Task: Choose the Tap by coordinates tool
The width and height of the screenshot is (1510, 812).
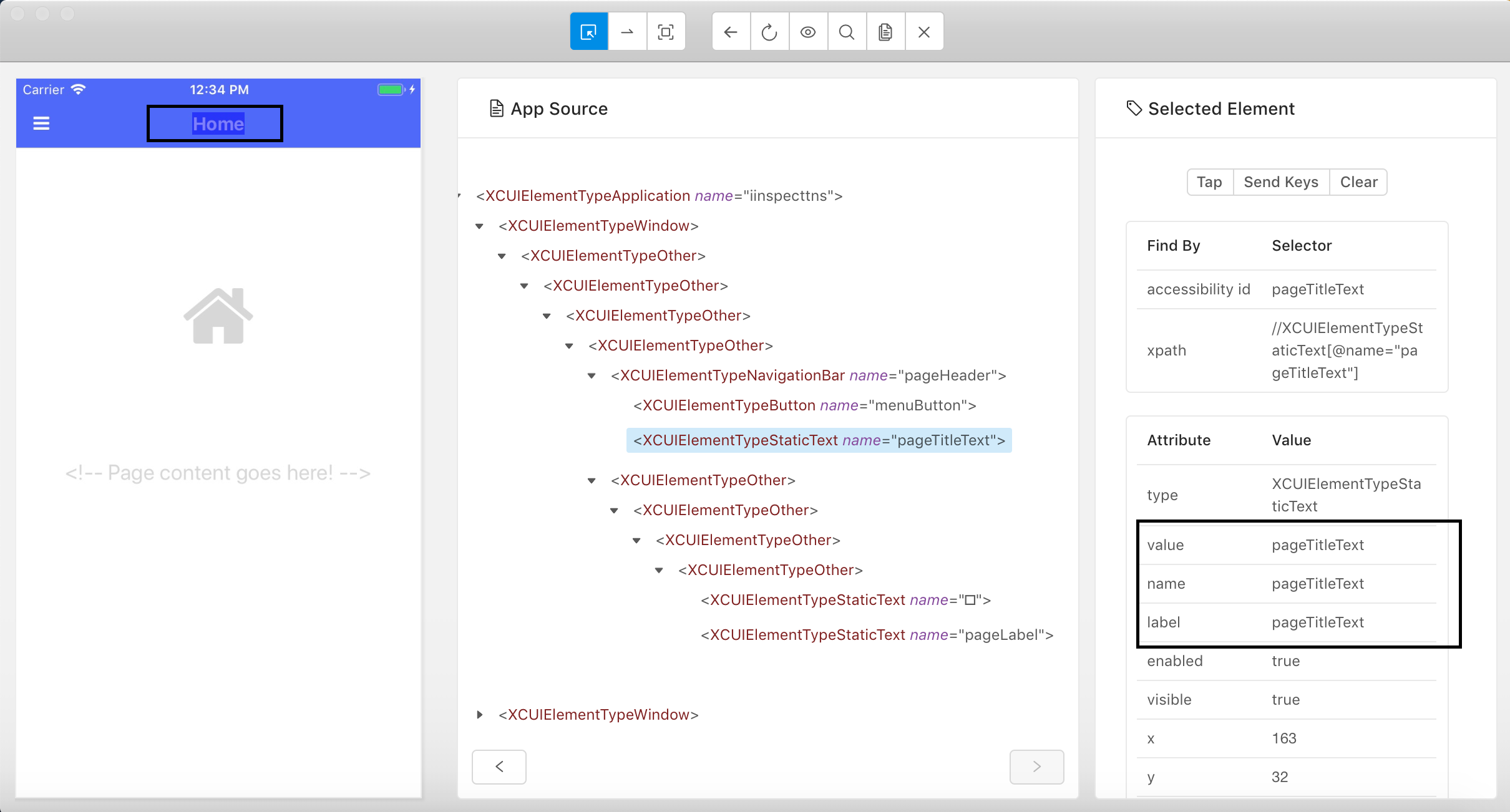Action: 666,32
